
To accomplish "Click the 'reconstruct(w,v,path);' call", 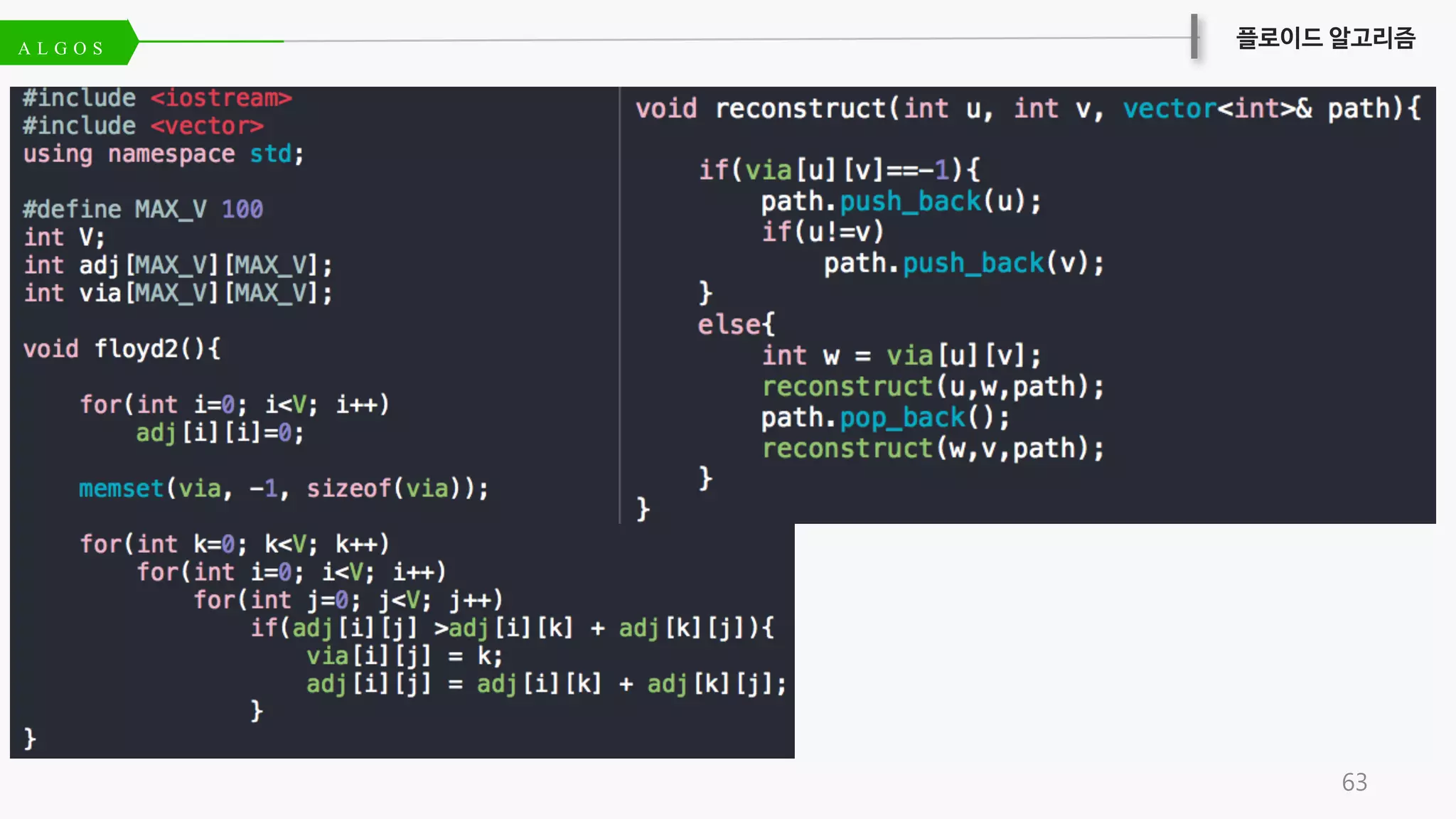I will (x=932, y=449).
